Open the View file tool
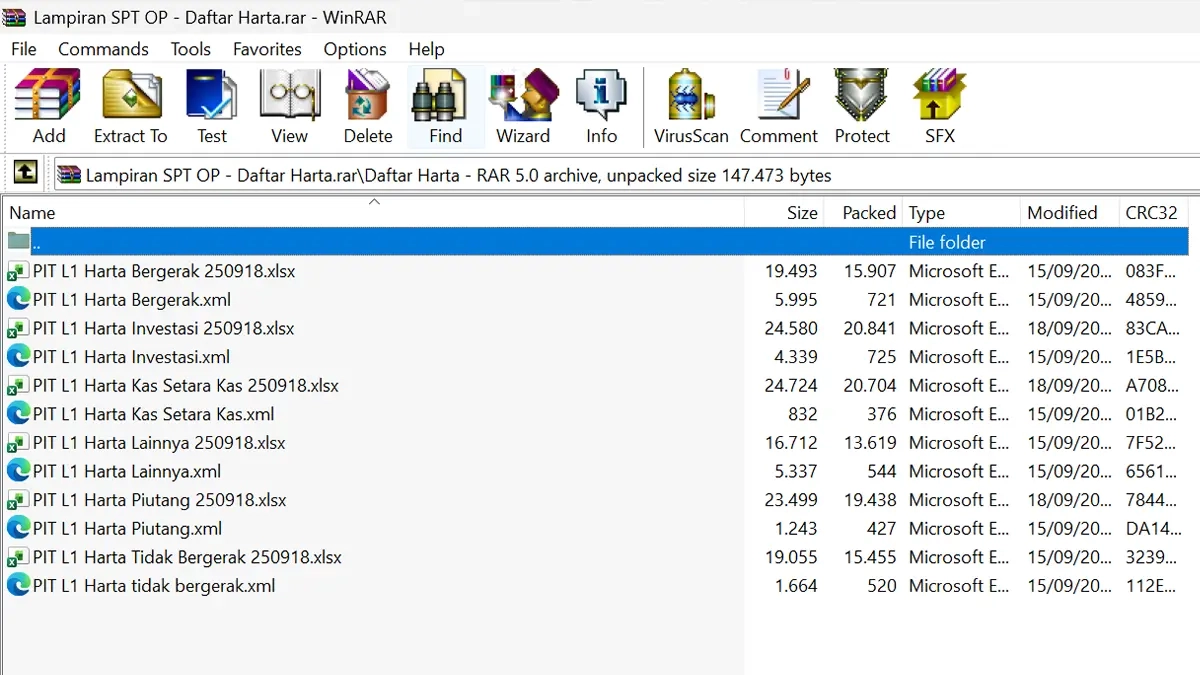The height and width of the screenshot is (675, 1200). point(289,106)
